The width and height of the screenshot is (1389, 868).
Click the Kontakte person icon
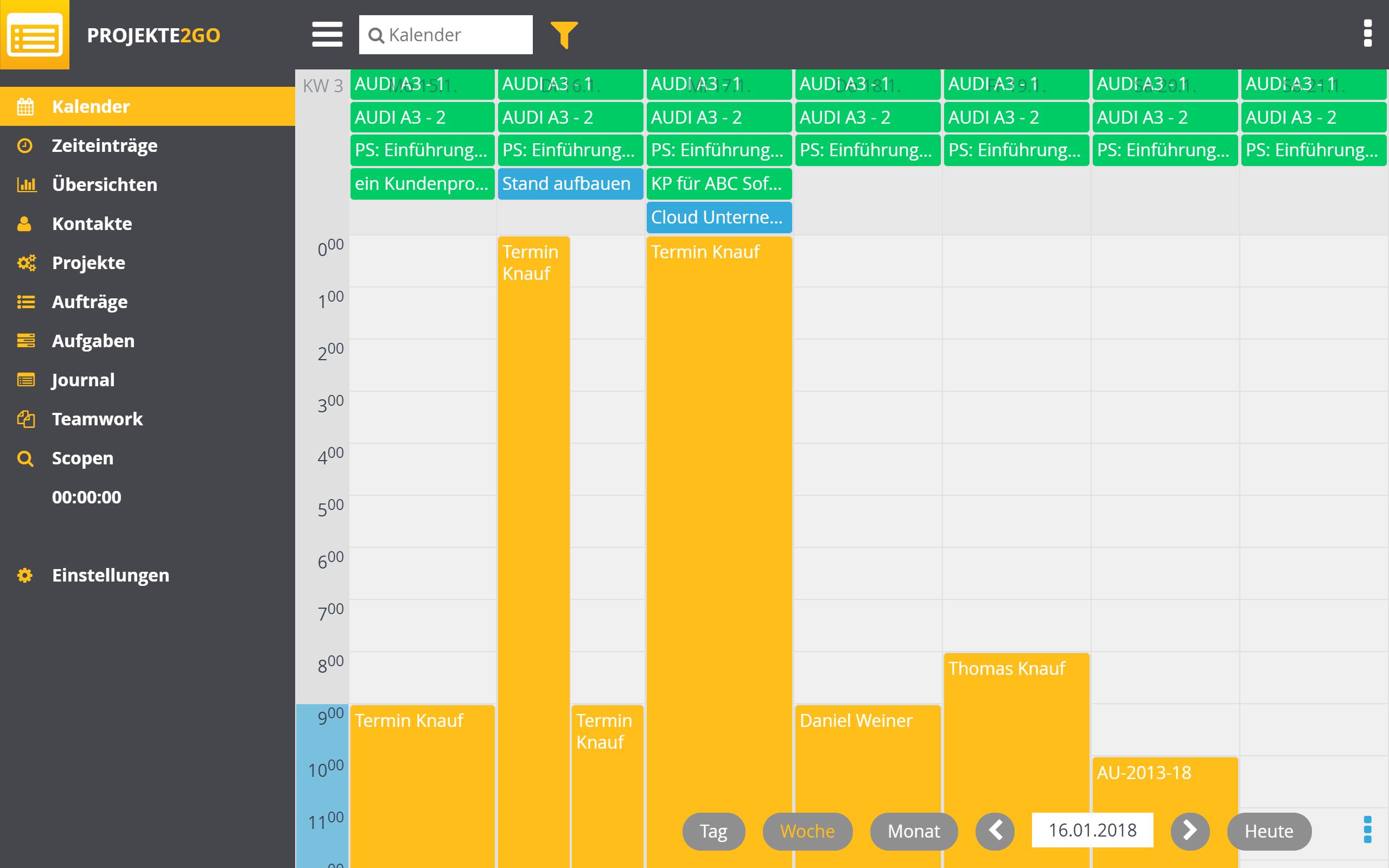[x=24, y=224]
